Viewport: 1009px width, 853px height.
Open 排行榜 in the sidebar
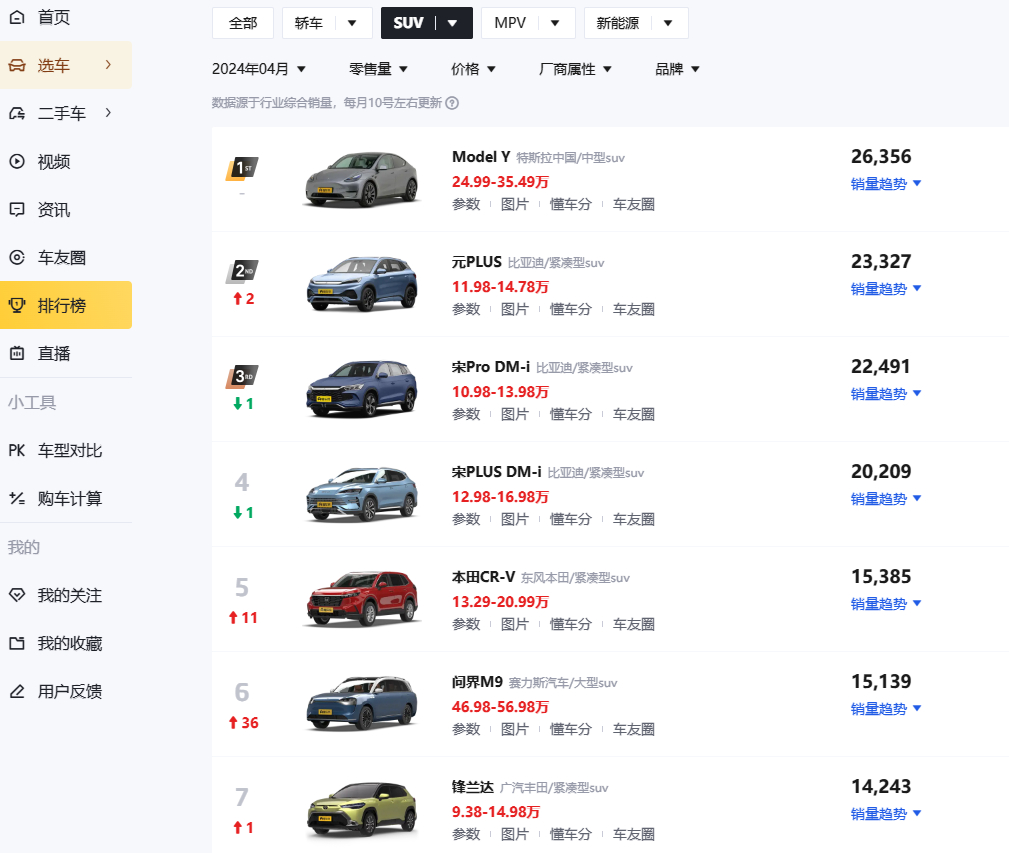[x=66, y=305]
